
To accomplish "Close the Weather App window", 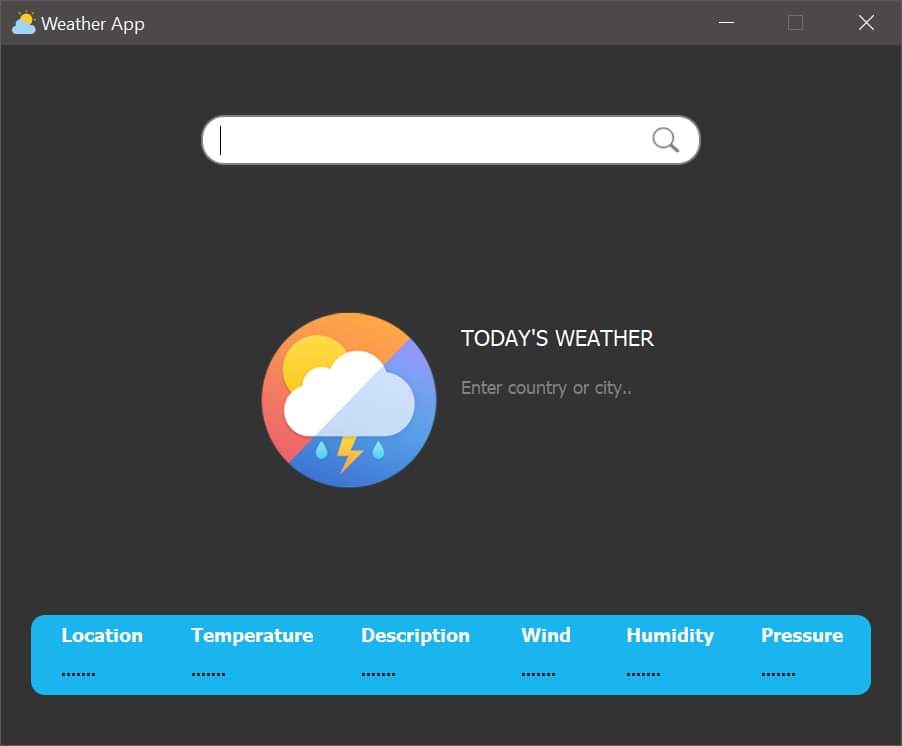I will coord(866,22).
